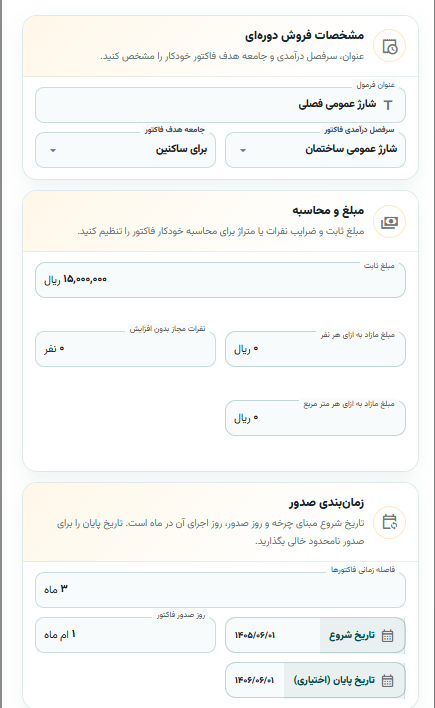Click the calendar icon next to تاریخ شروع
This screenshot has width=435, height=708.
tap(388, 636)
